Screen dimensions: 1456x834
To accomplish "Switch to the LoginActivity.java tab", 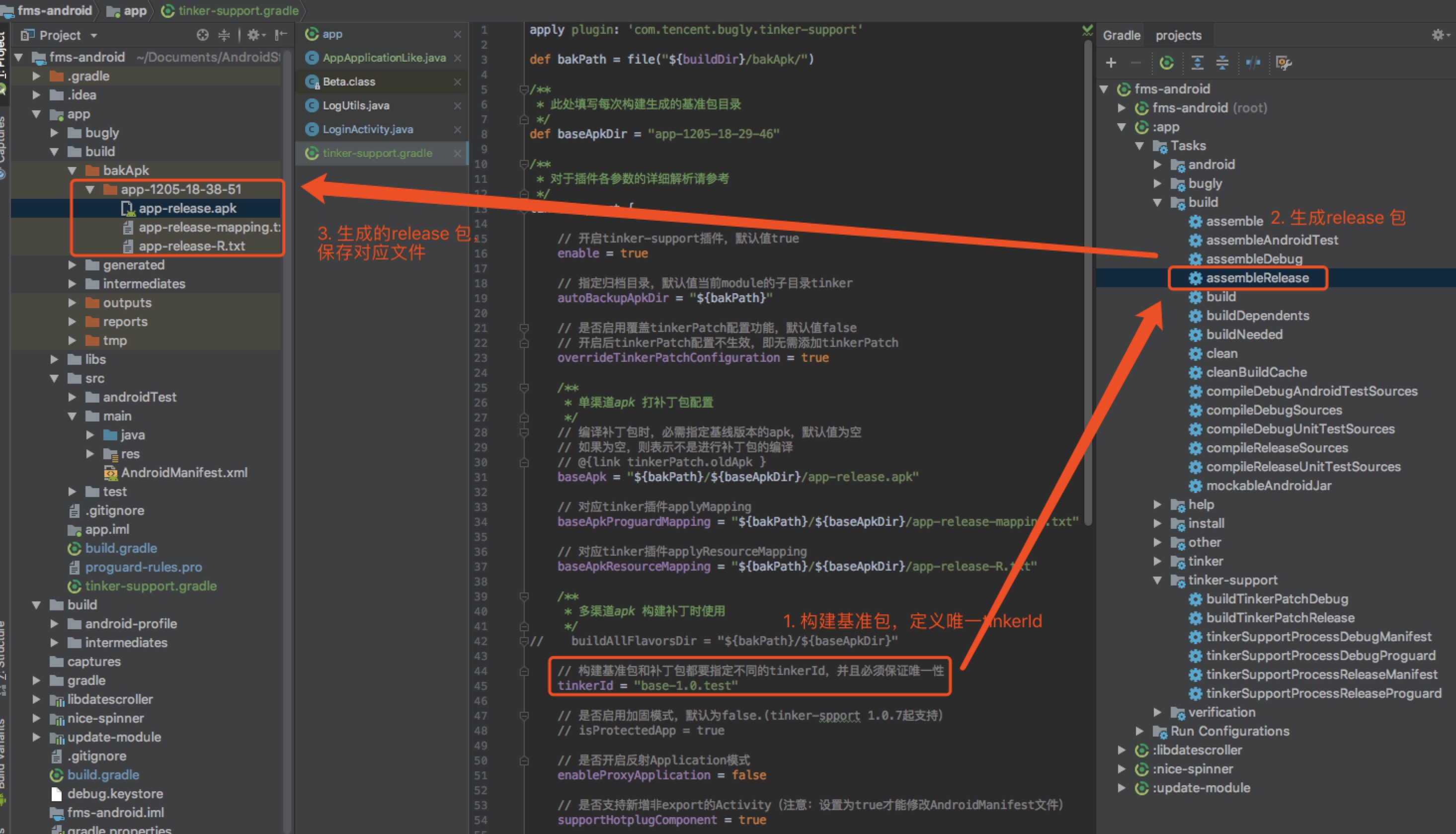I will [x=368, y=129].
